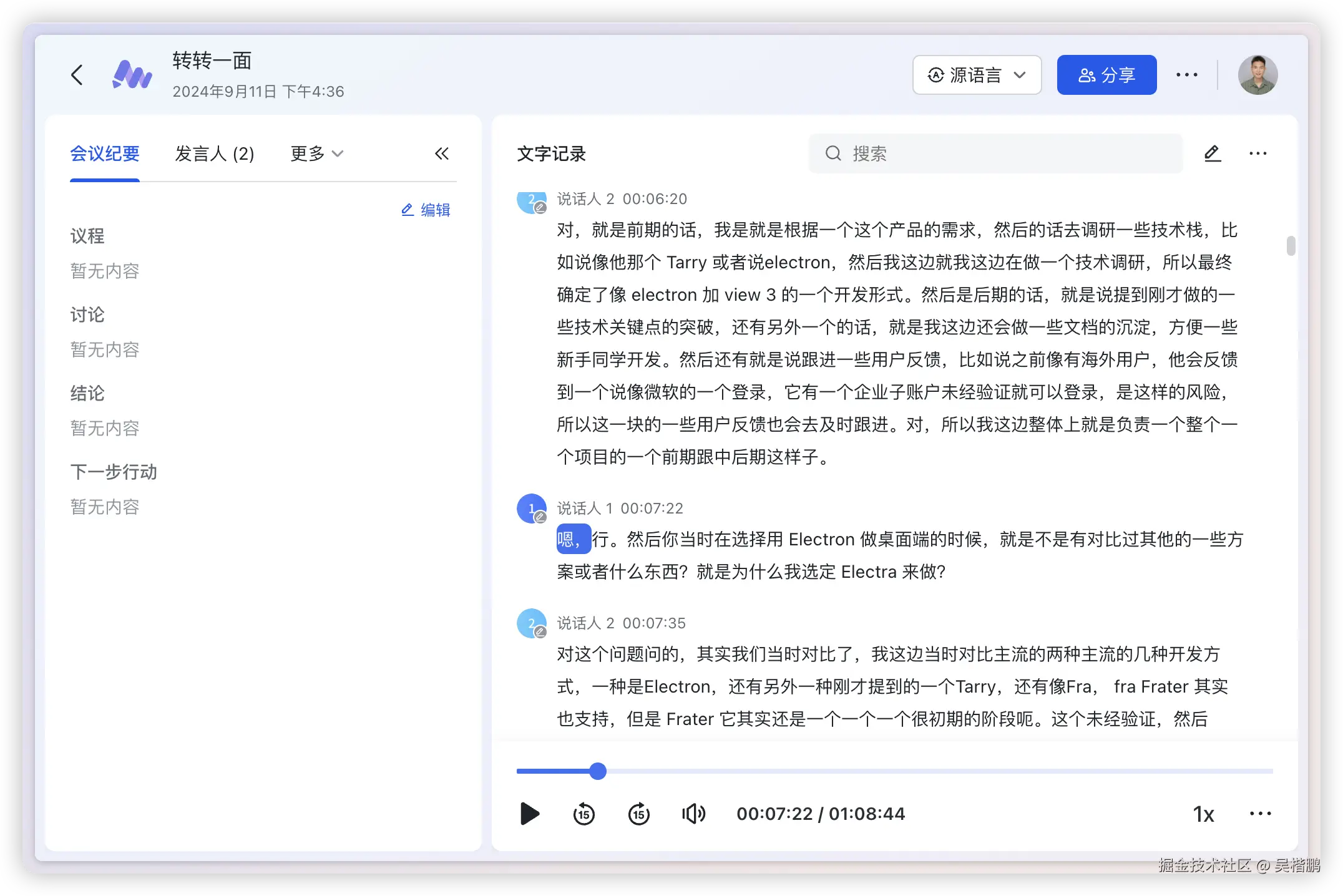Change playback speed 1x
1343x896 pixels.
(x=1203, y=814)
